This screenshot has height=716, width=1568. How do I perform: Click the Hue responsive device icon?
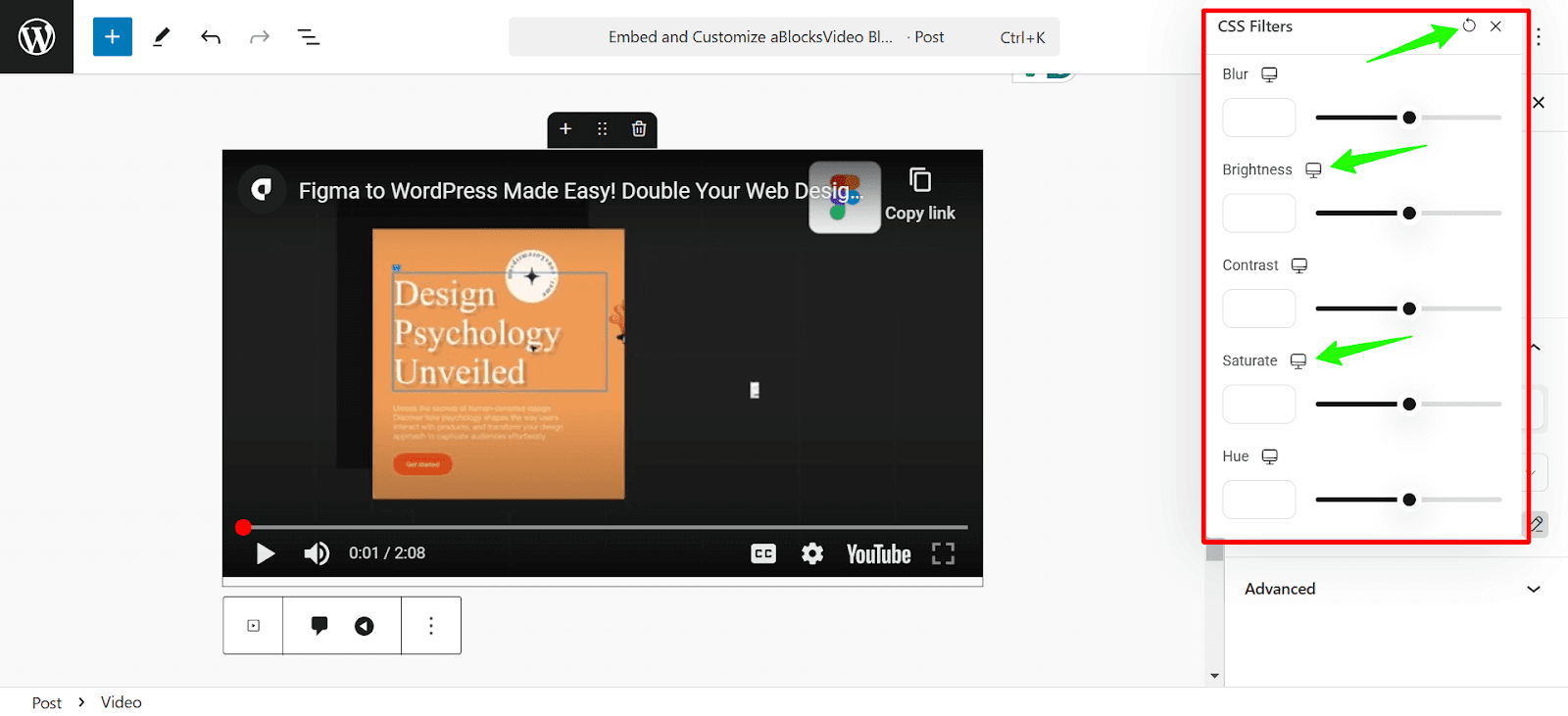click(1270, 456)
